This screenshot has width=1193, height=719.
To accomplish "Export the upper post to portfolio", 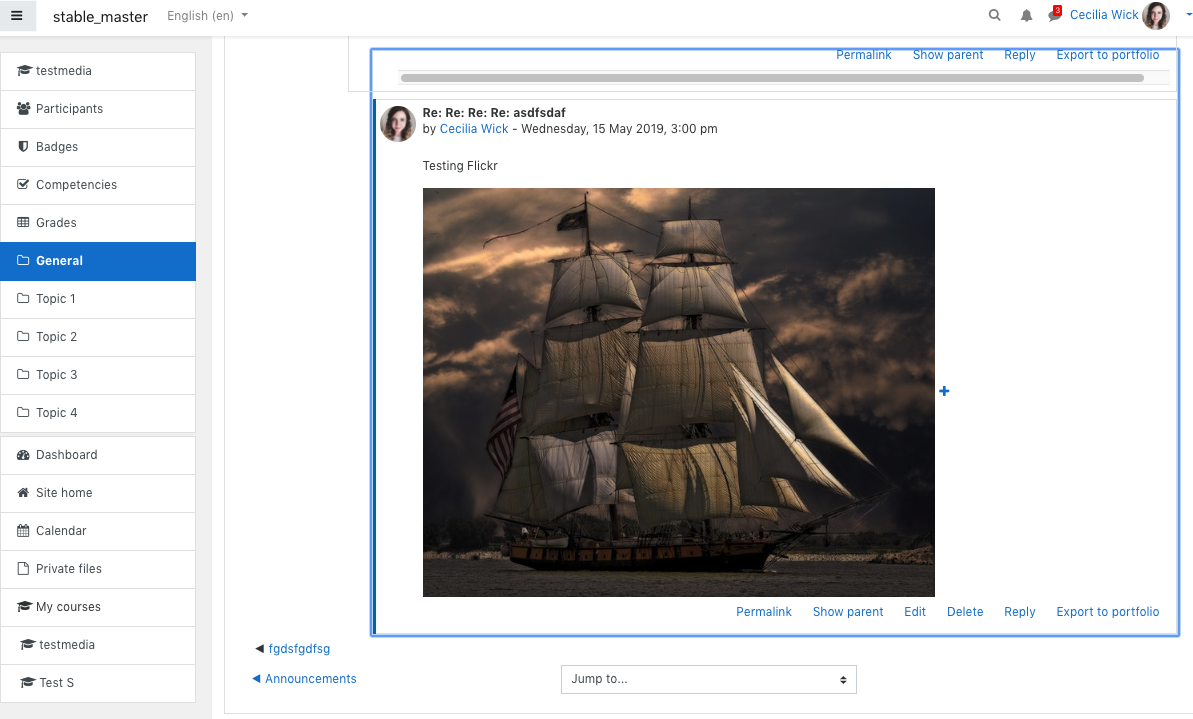I will (x=1108, y=55).
